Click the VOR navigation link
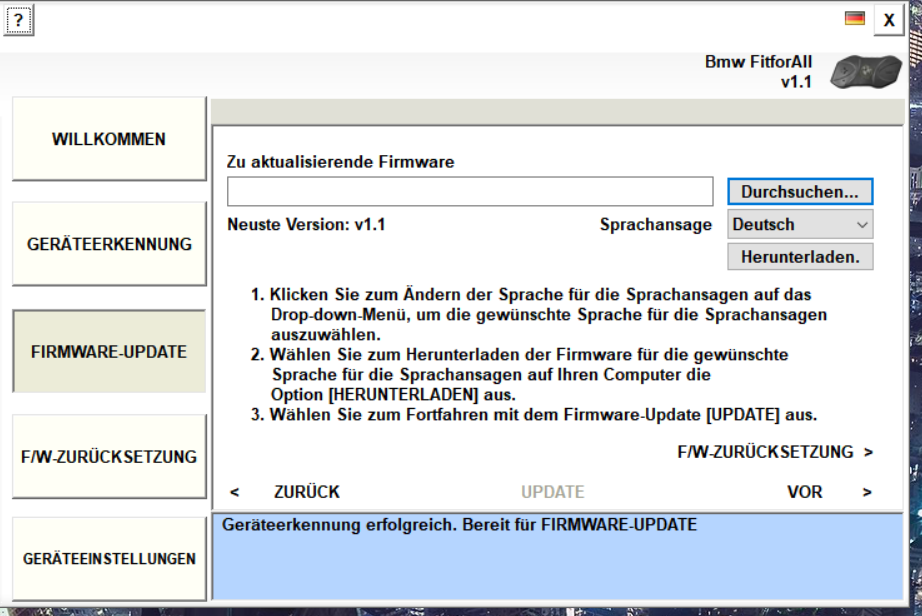 pyautogui.click(x=804, y=492)
